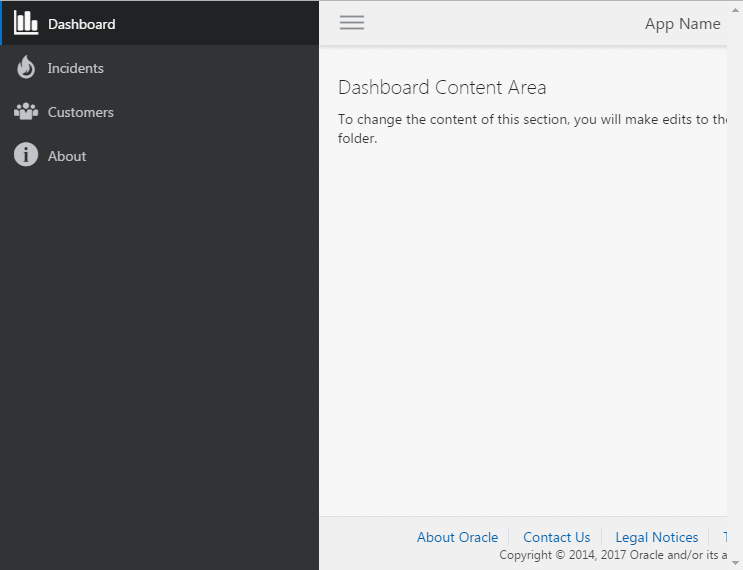Open the About Oracle footer link

(457, 537)
